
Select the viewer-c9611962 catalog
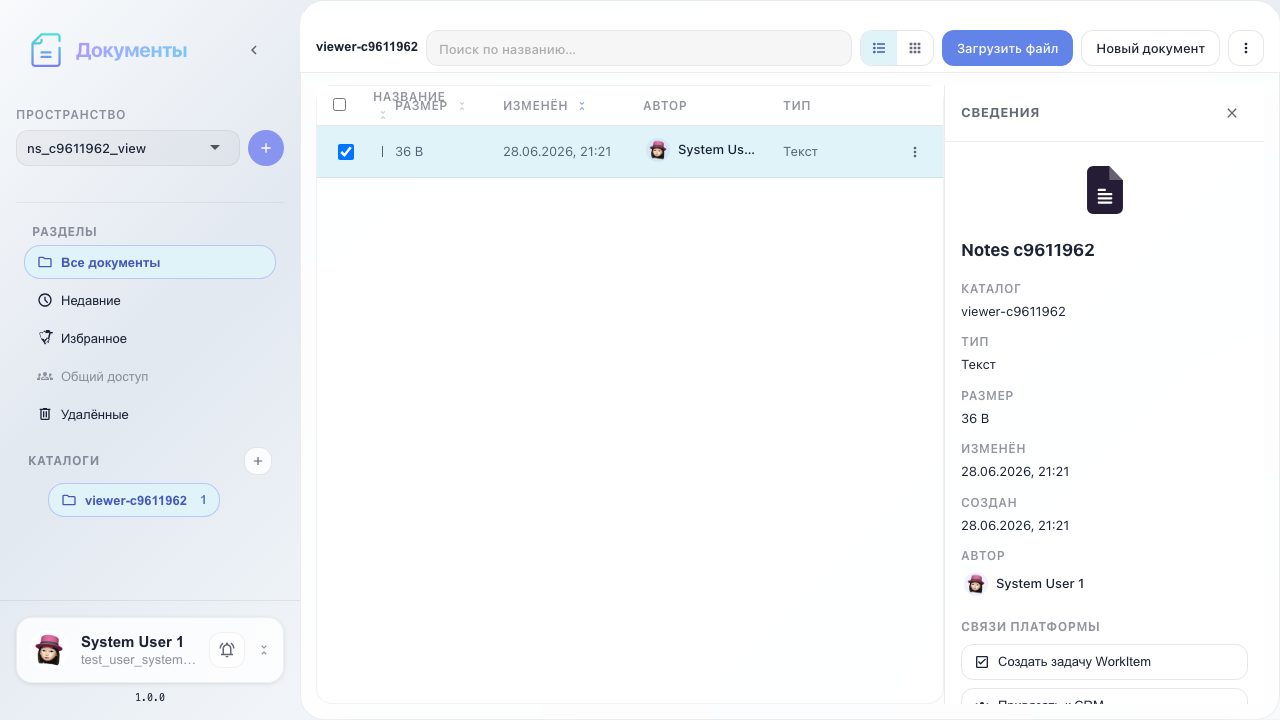pos(134,500)
